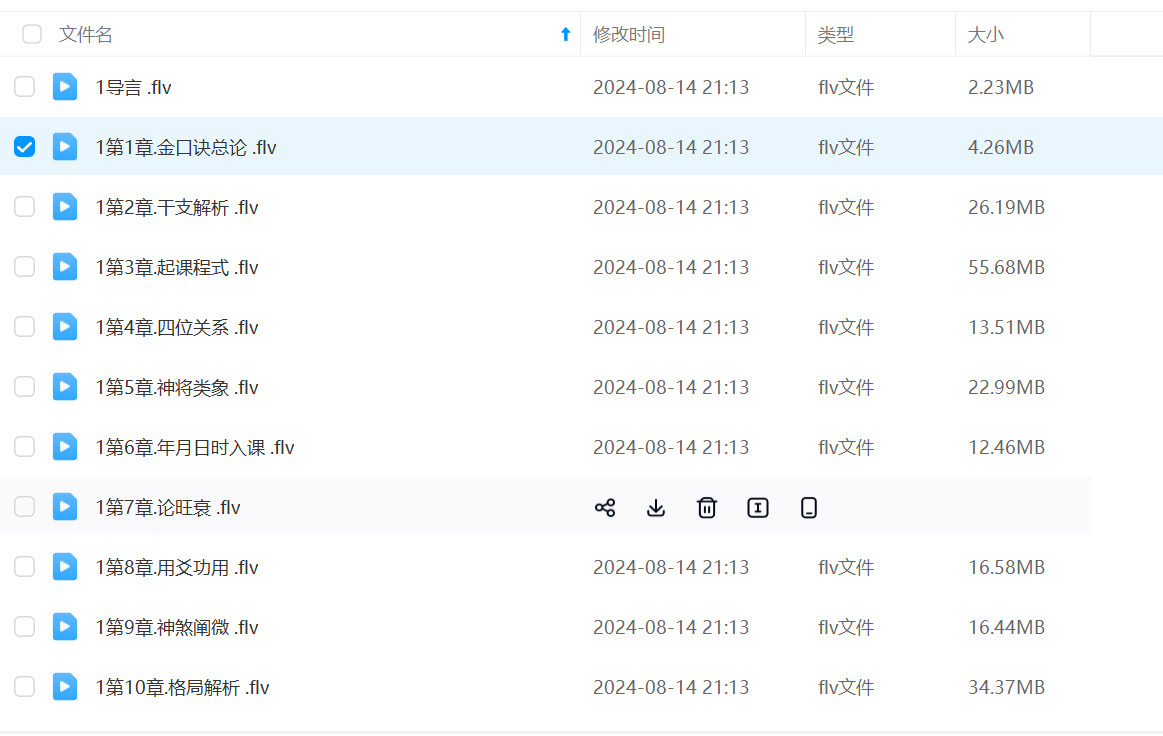Sort files by 修改时间 column header
Viewport: 1163px width, 736px height.
pos(628,35)
